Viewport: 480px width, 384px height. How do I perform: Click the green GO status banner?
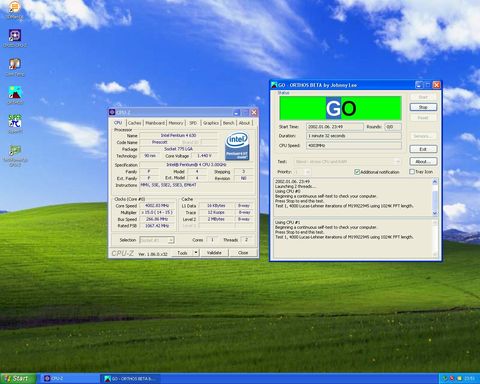pos(340,108)
